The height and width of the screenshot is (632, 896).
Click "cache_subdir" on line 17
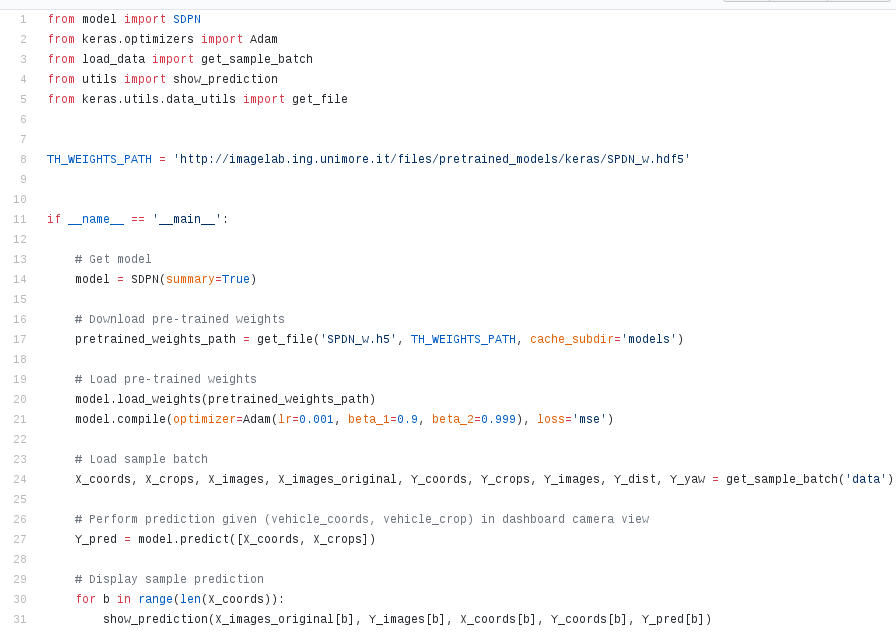(572, 339)
